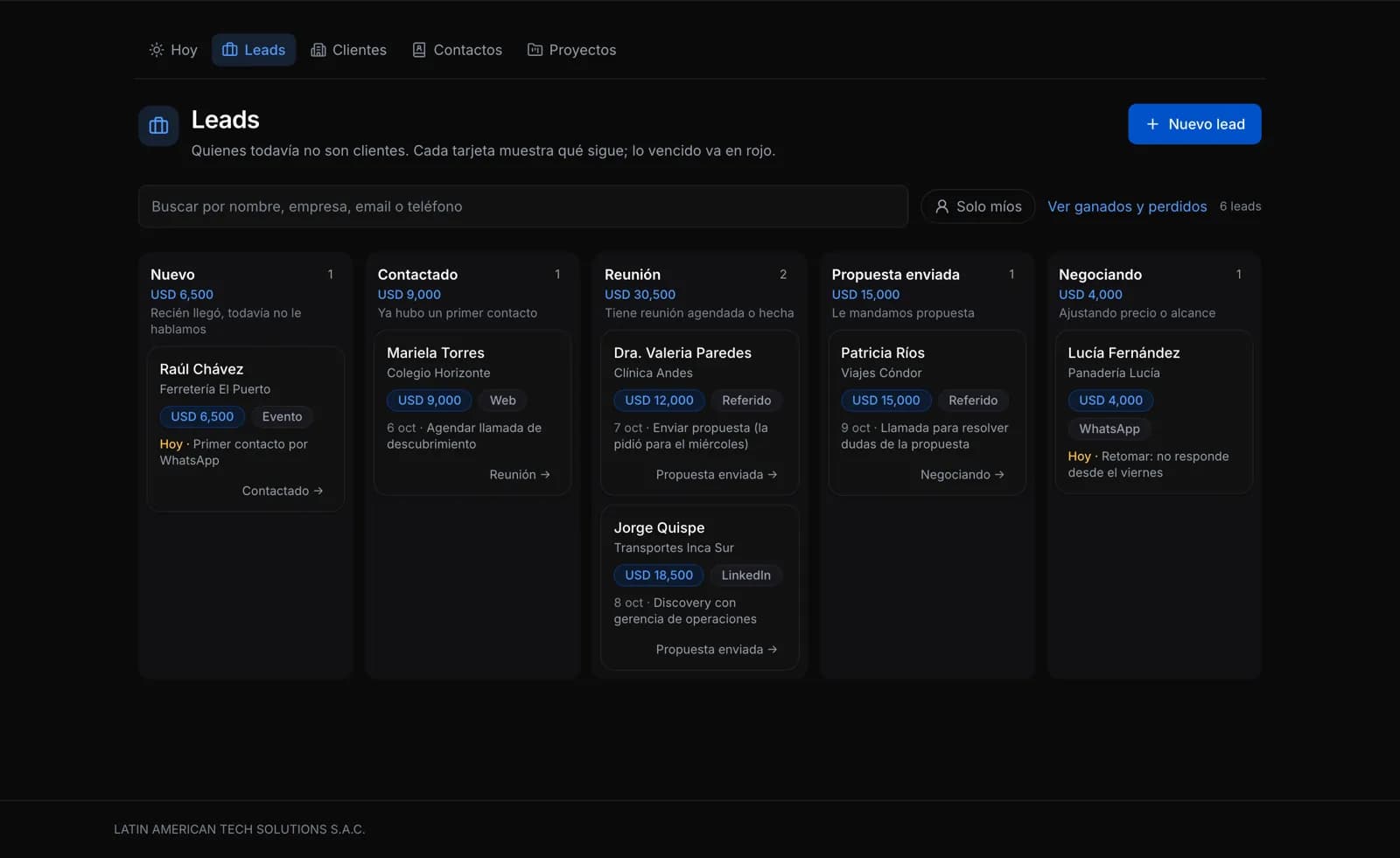
Task: Toggle the Solo míos filter
Action: 977,206
